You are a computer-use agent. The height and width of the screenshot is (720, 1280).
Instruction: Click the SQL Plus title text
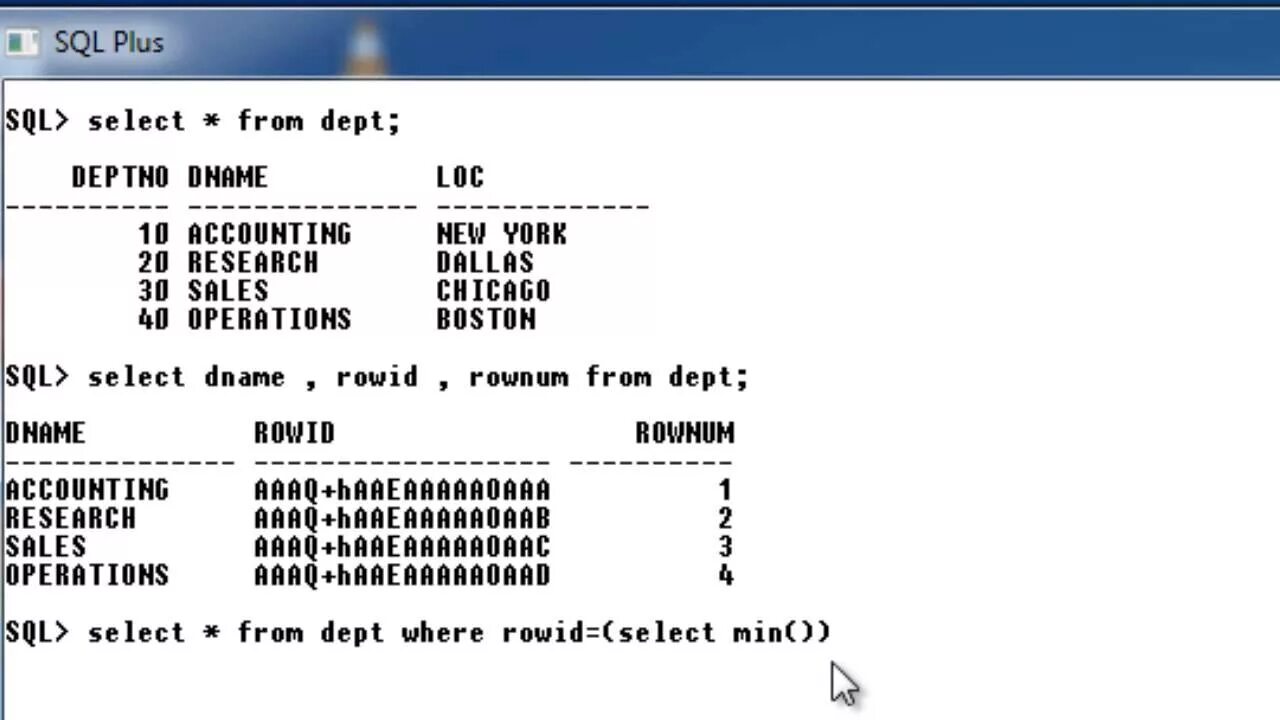pyautogui.click(x=108, y=43)
